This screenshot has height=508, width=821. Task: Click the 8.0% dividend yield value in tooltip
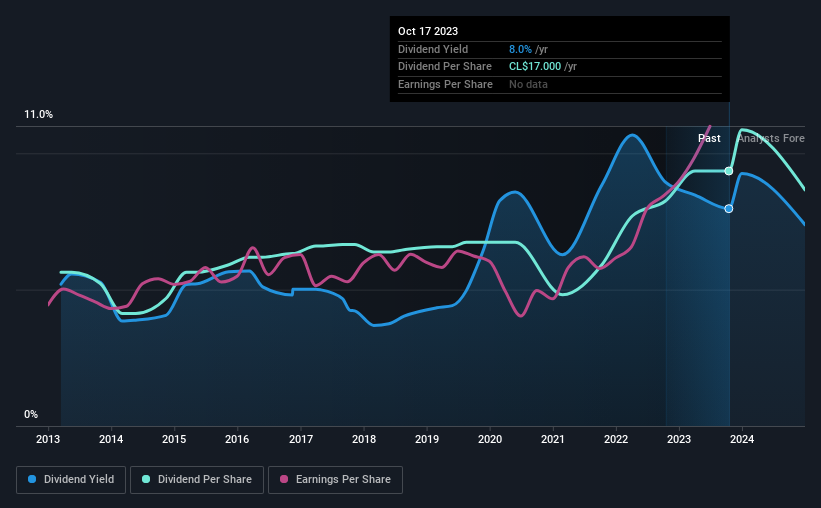coord(520,49)
